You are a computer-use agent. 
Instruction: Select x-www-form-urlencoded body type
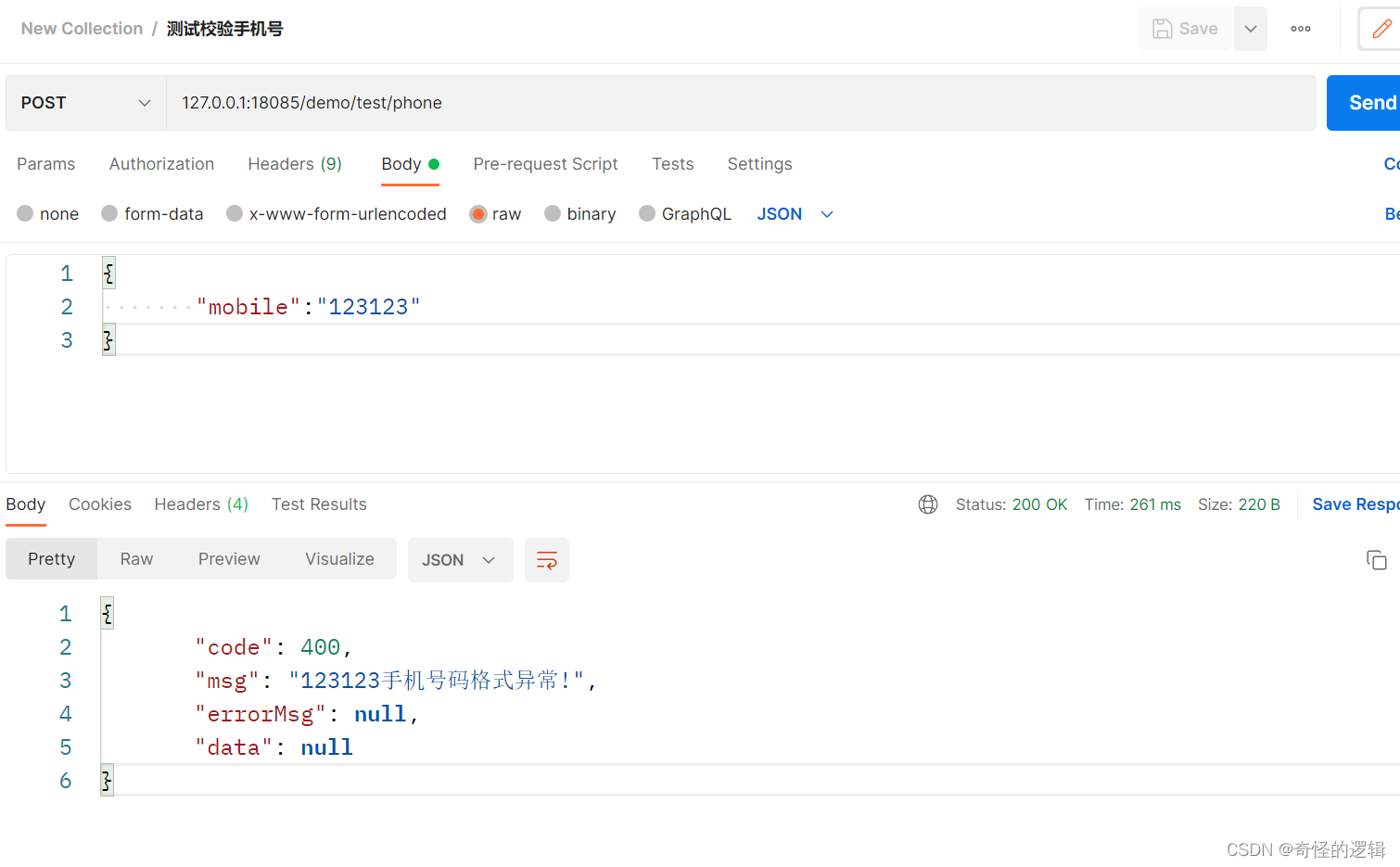(x=337, y=214)
